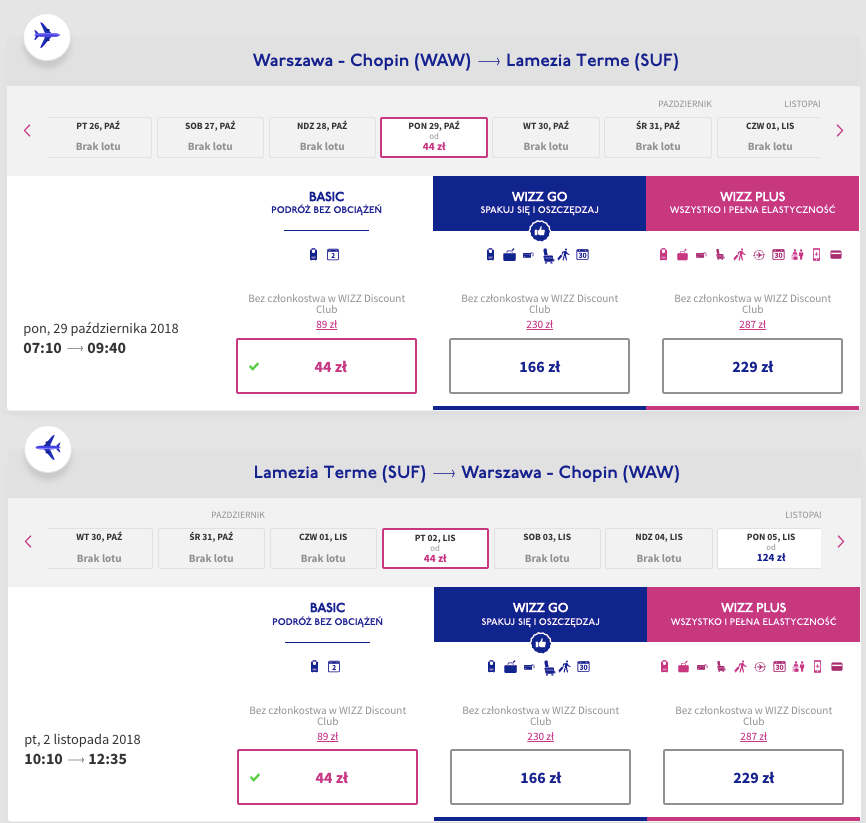Select the PON 05, LIS return date tab

coord(769,548)
